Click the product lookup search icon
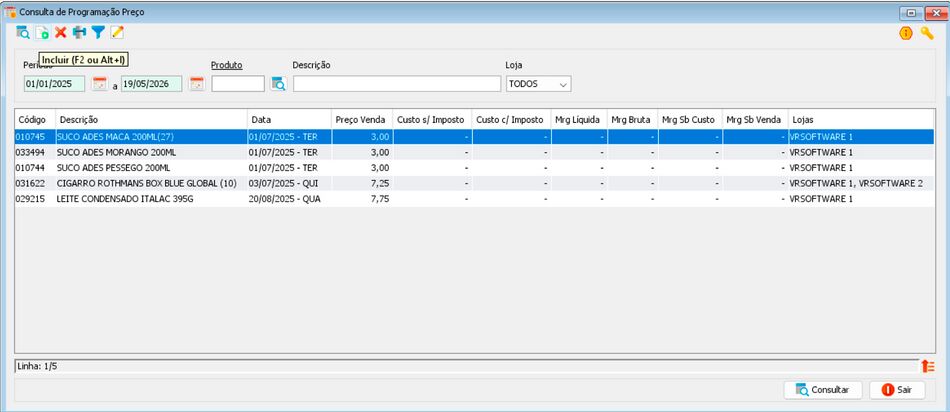 278,84
